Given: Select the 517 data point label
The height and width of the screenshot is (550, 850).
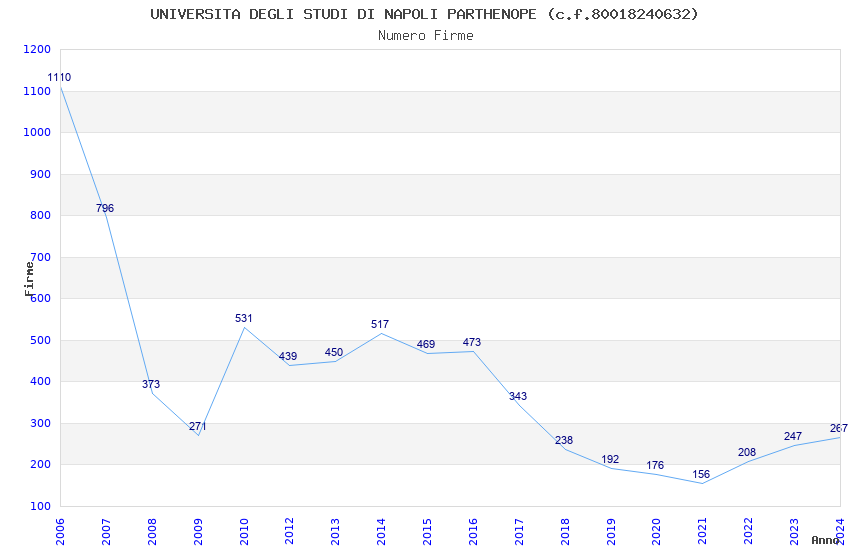Looking at the screenshot, I should (x=380, y=324).
